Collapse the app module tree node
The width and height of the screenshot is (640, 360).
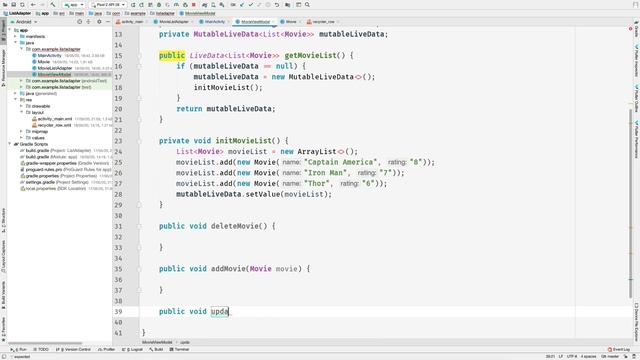pyautogui.click(x=10, y=30)
